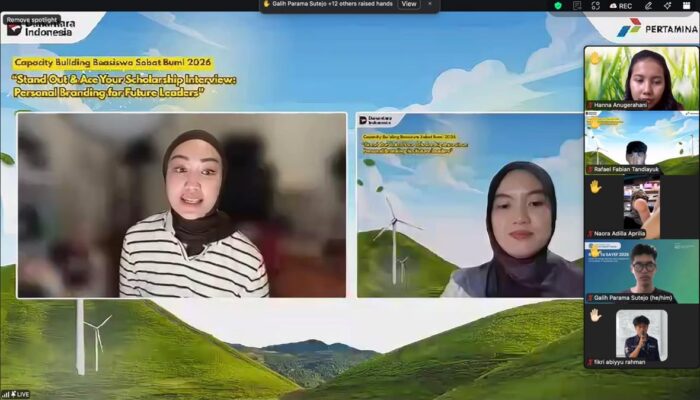Click the wind-turbine background speaker's video

[x=470, y=205]
